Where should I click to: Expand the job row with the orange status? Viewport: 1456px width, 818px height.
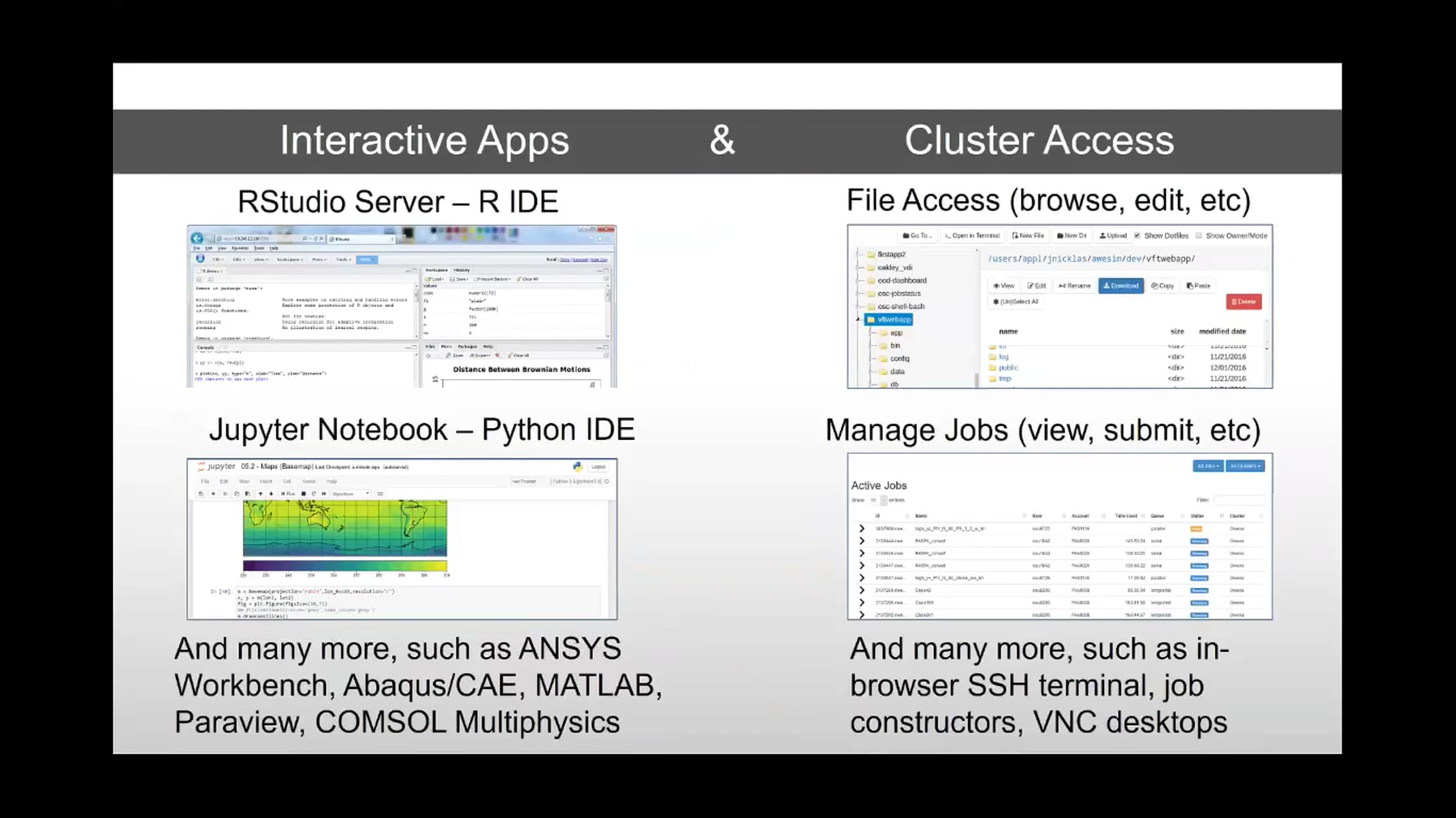861,529
